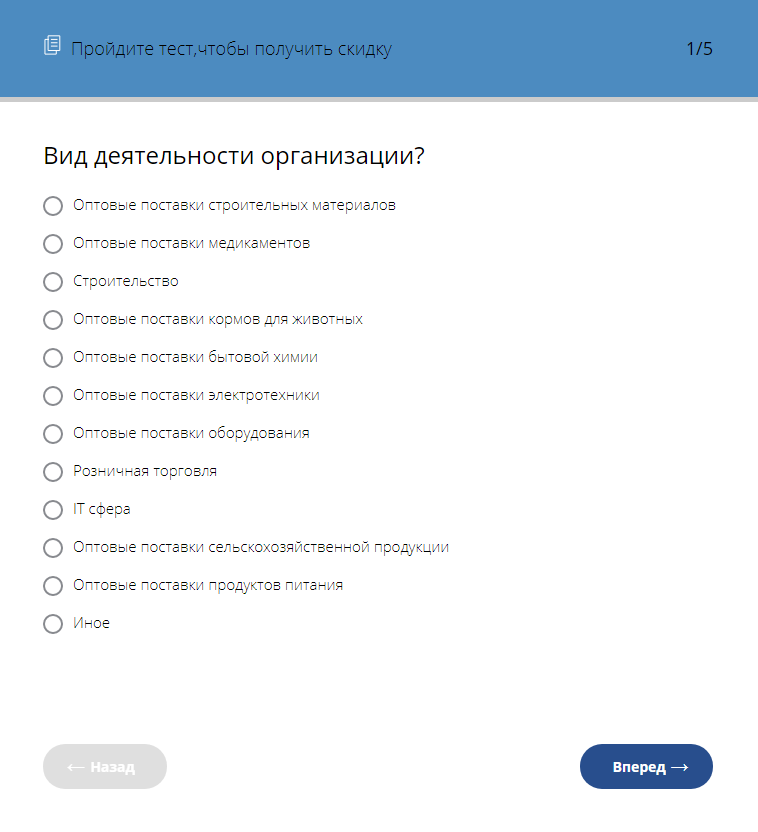This screenshot has height=832, width=758.
Task: Choose Оптовые поставки кормов для животных
Action: point(52,320)
